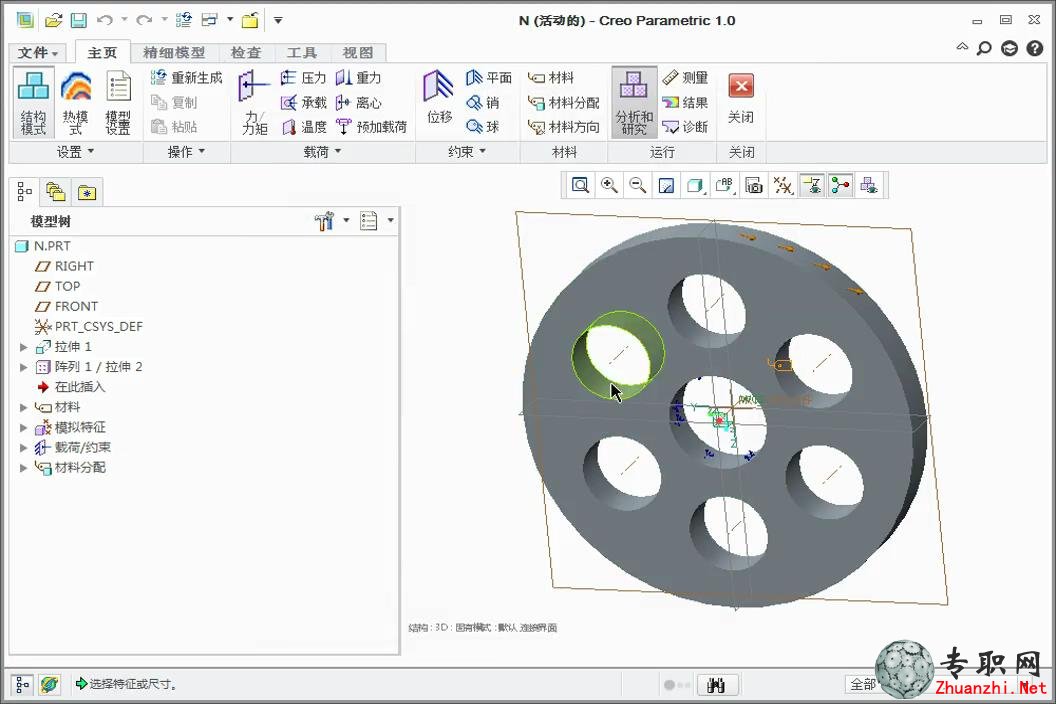Create a Ball constraint (球)
The image size is (1056, 704).
click(x=483, y=127)
